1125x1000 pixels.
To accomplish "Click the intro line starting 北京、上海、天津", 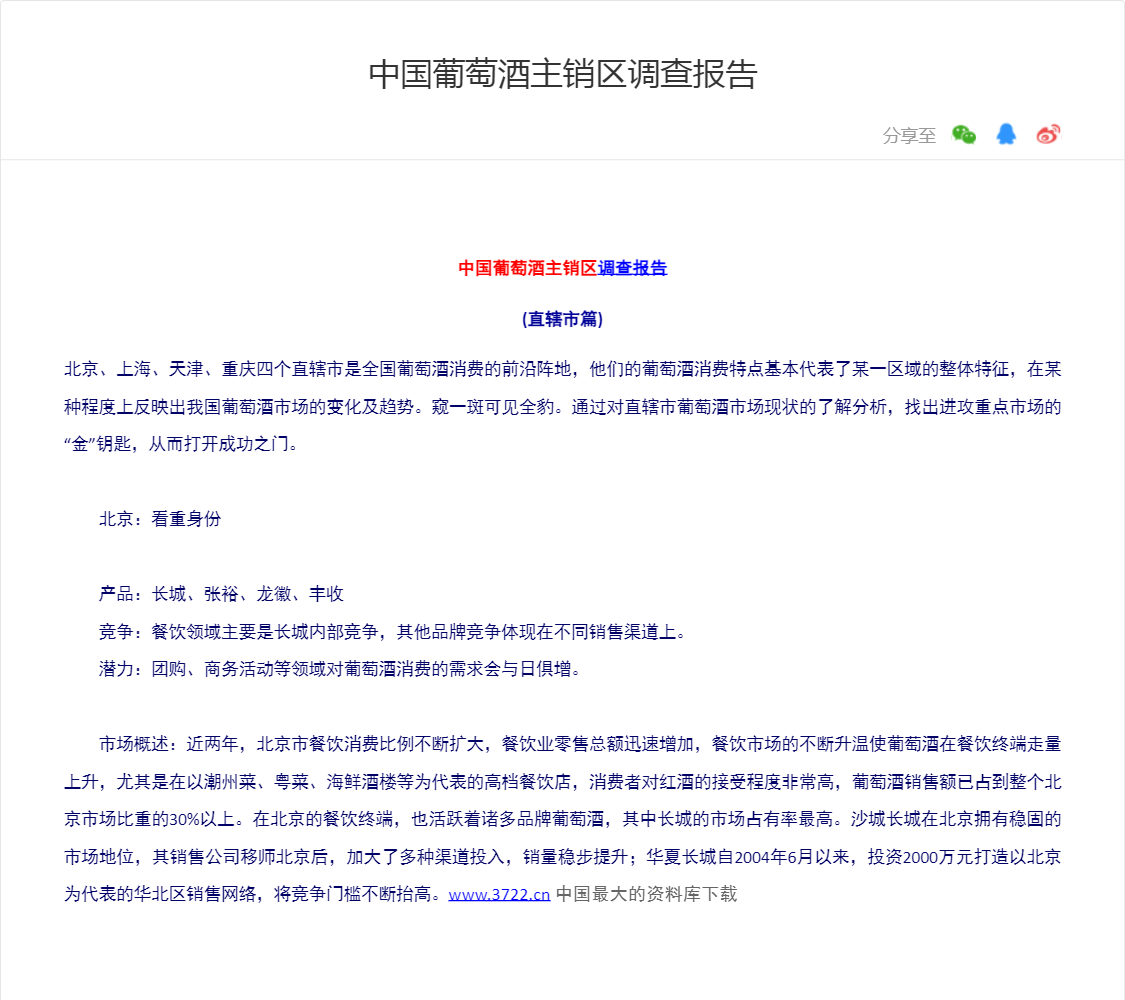I will click(x=562, y=369).
